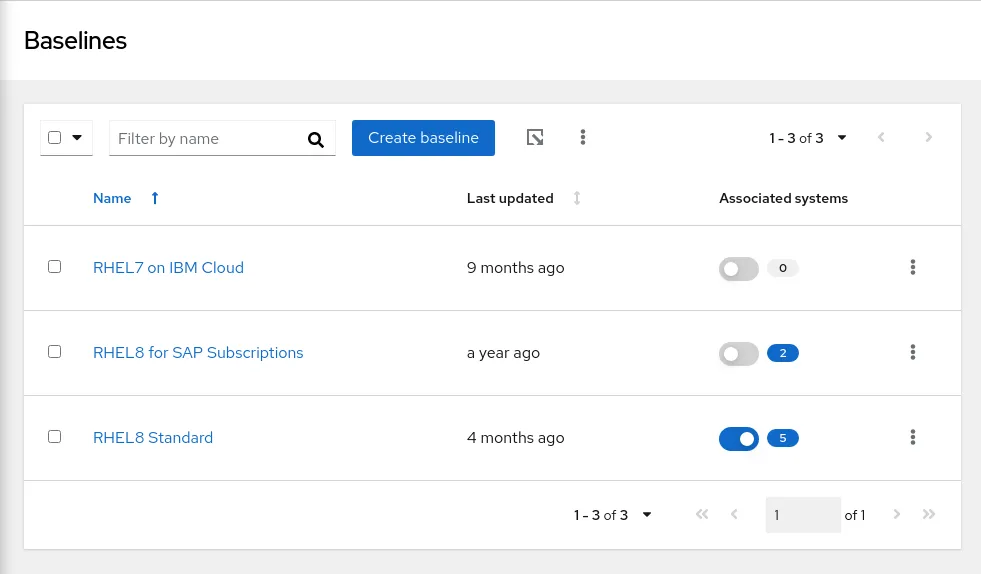The width and height of the screenshot is (981, 574).
Task: Expand the bulk select dropdown arrow
Action: click(77, 138)
